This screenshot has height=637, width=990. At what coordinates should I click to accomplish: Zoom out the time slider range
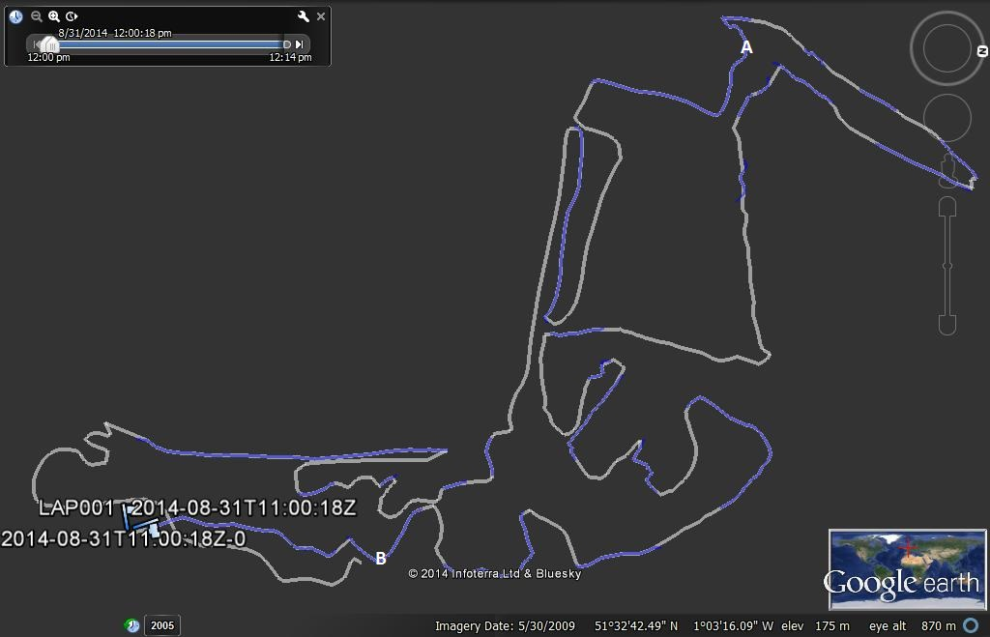[x=37, y=17]
